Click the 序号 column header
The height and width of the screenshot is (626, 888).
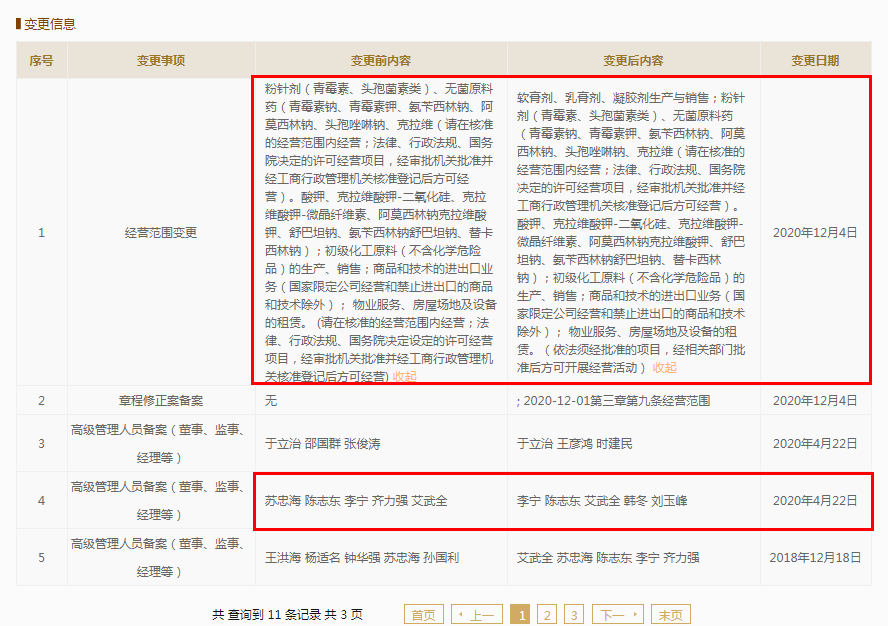pos(41,60)
